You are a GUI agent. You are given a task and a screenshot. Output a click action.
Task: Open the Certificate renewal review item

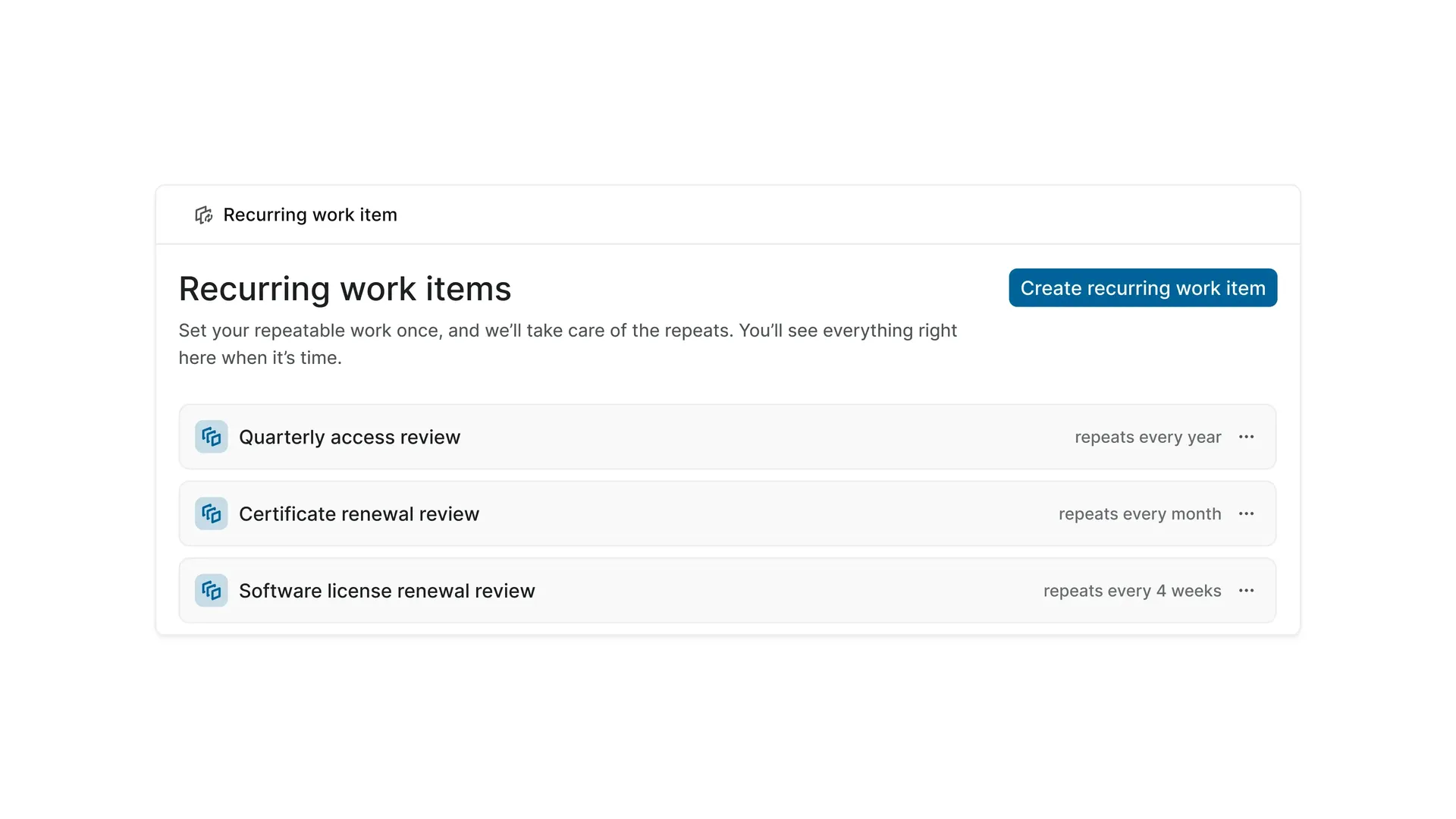pos(727,513)
